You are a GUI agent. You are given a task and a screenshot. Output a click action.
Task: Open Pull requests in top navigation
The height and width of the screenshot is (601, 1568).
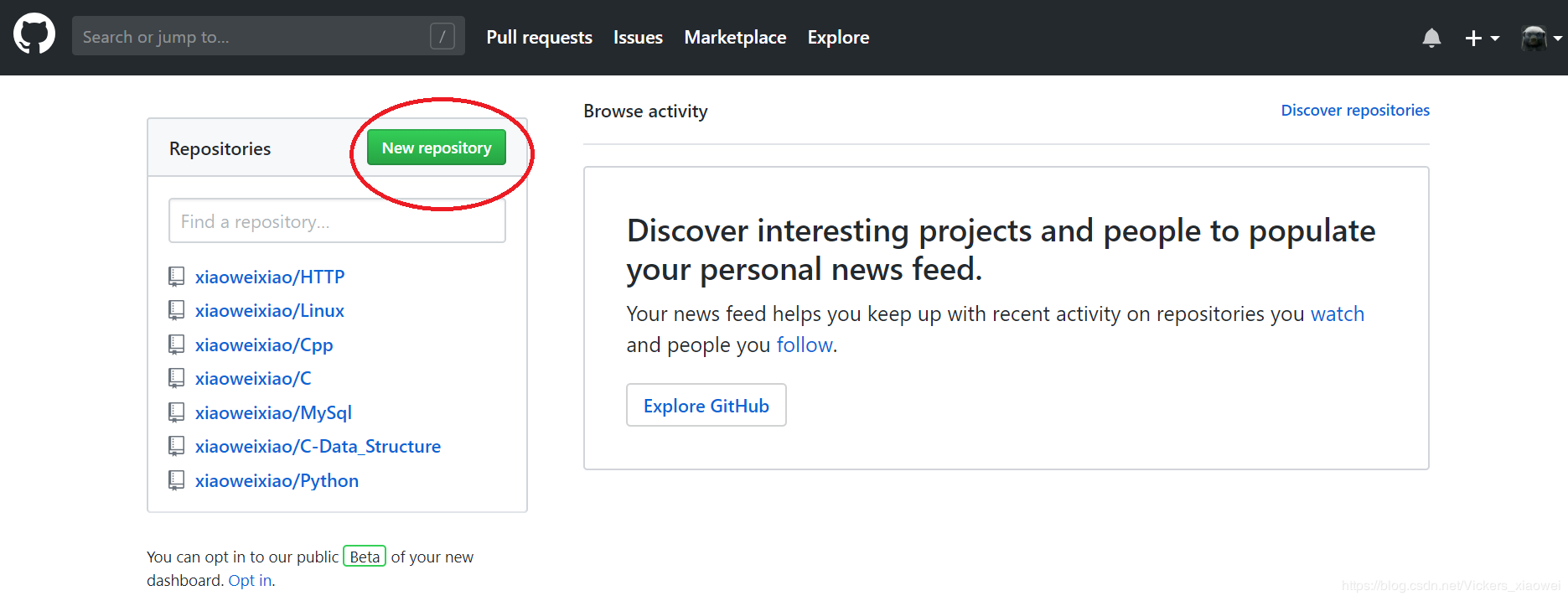pyautogui.click(x=539, y=38)
